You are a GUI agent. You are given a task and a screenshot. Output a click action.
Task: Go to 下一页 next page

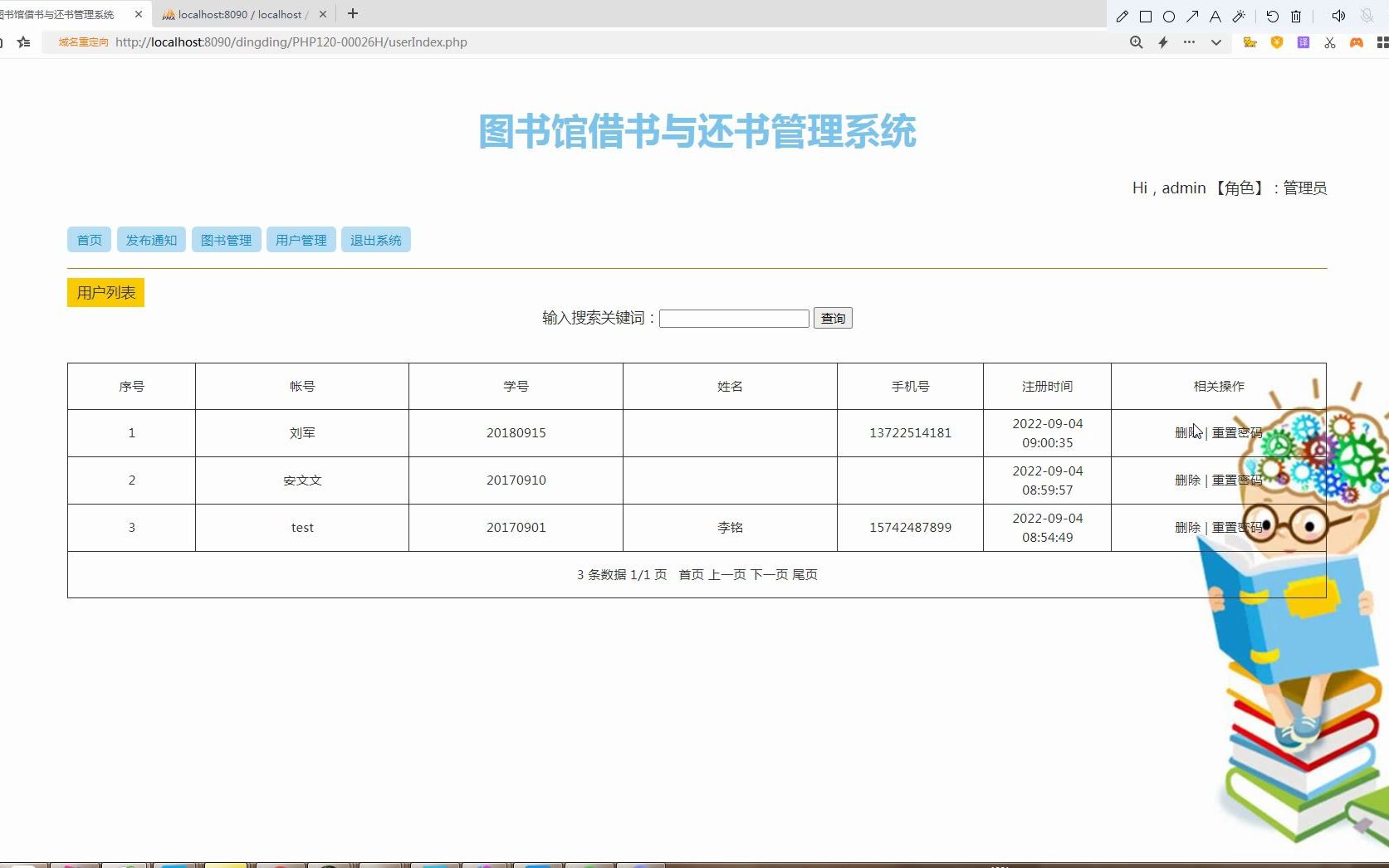tap(770, 574)
